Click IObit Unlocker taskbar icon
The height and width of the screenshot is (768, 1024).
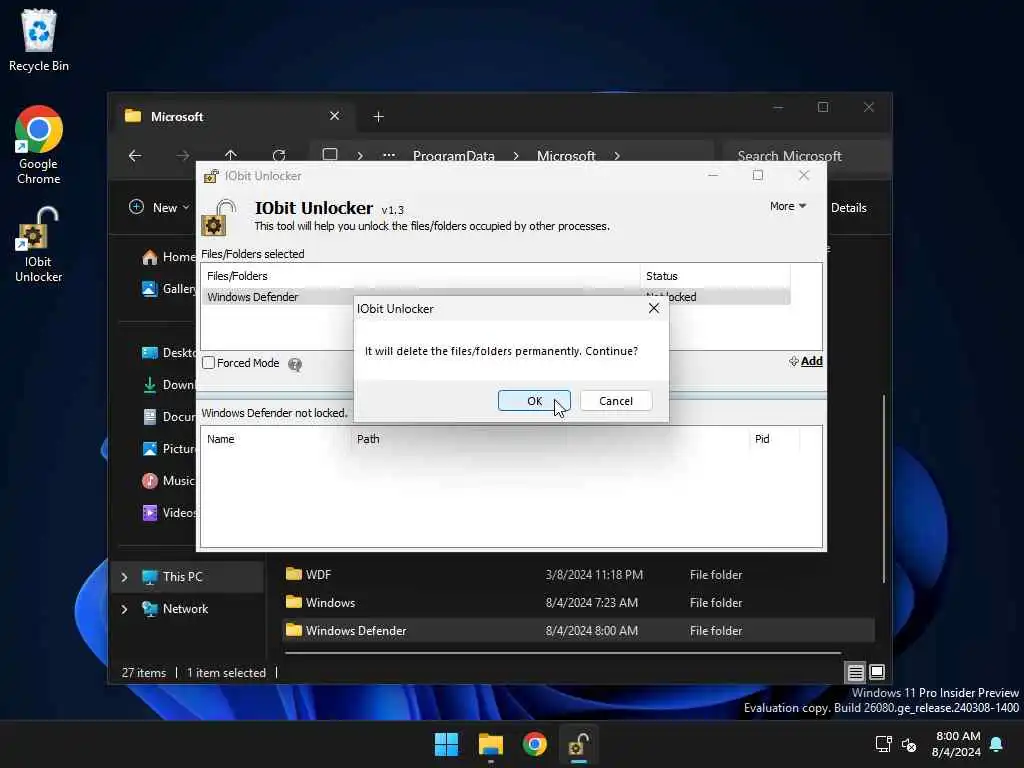pos(578,744)
